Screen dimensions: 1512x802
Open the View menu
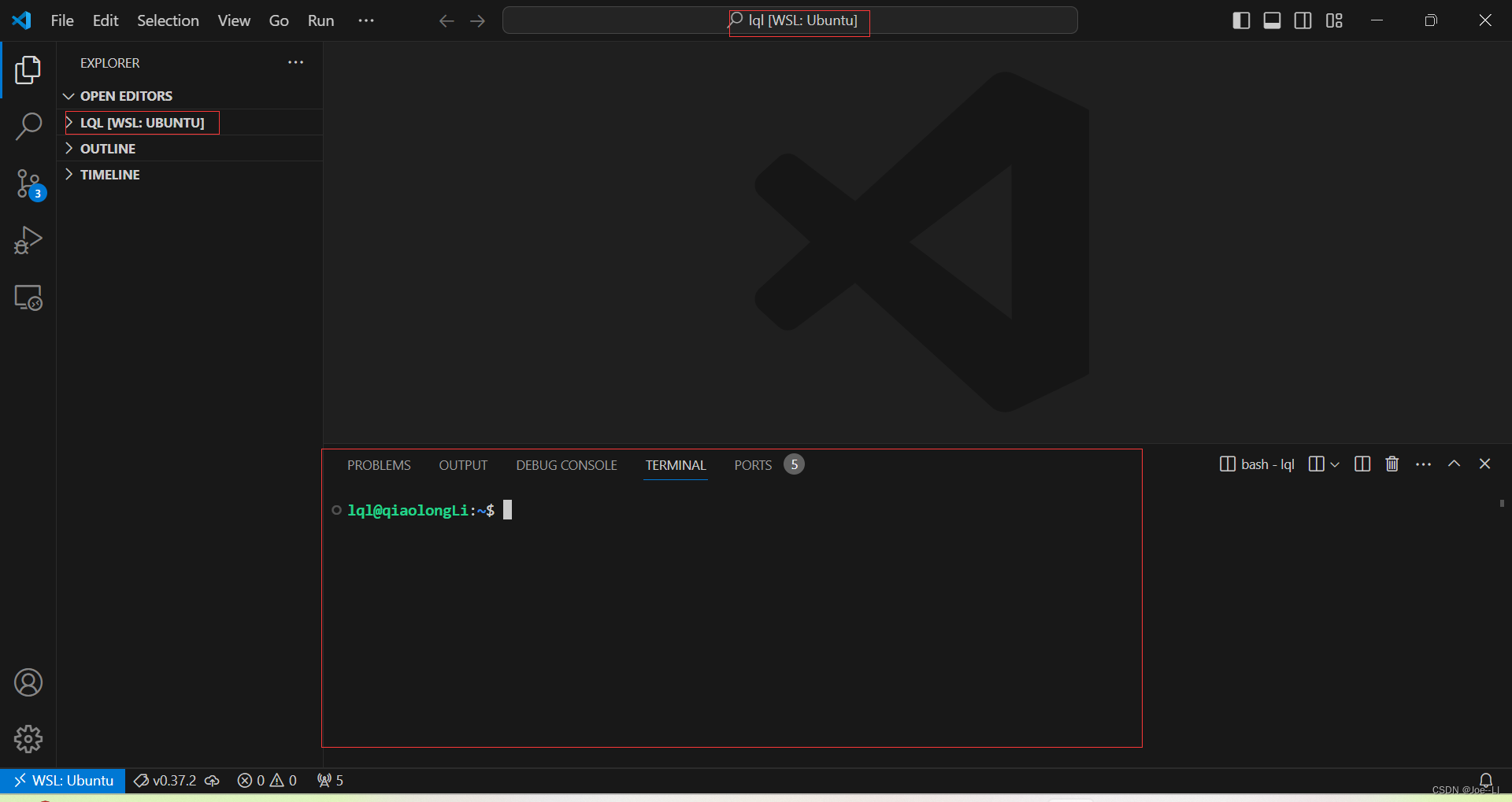[234, 20]
